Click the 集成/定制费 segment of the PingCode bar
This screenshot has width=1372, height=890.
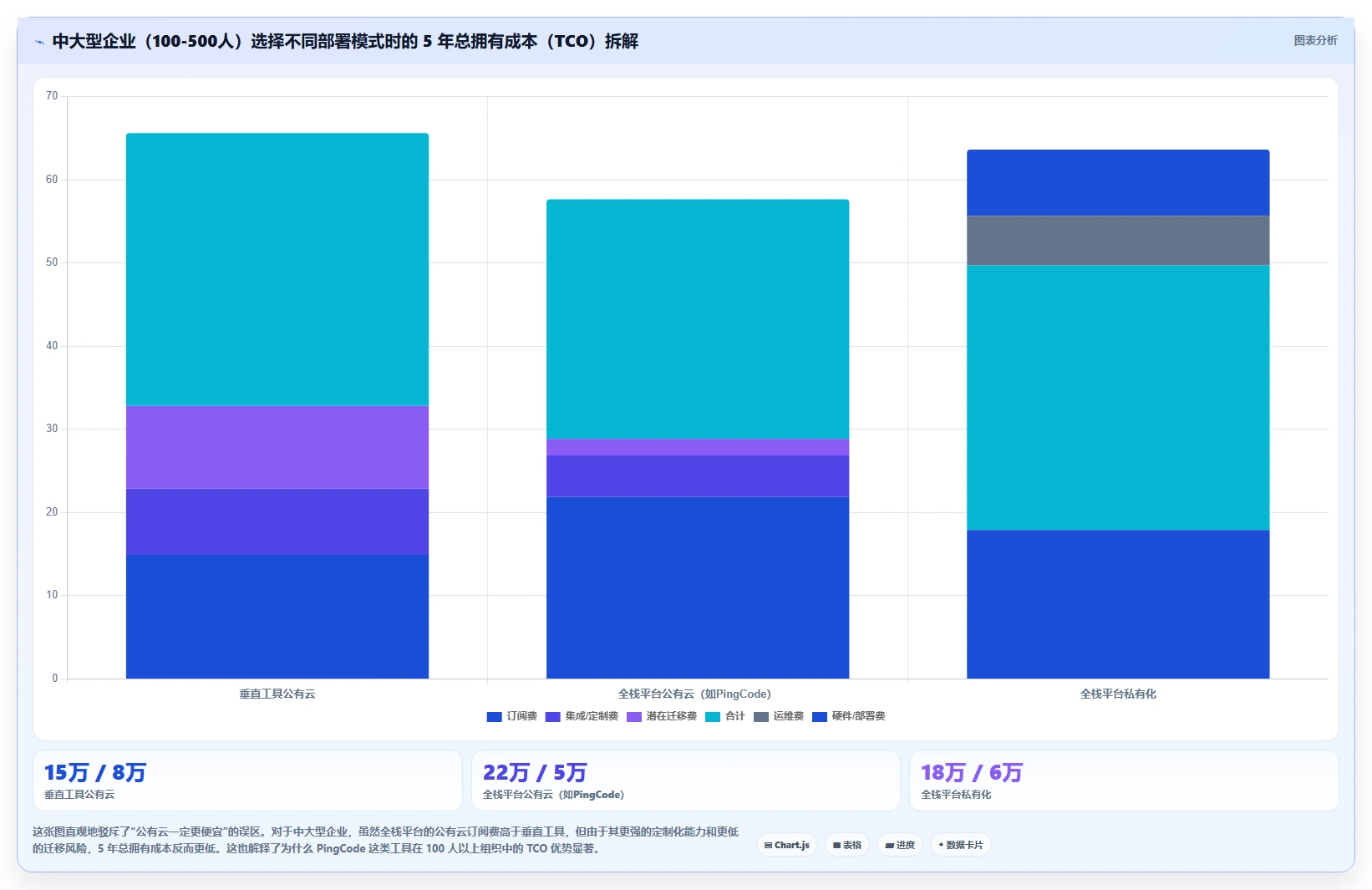pos(698,476)
